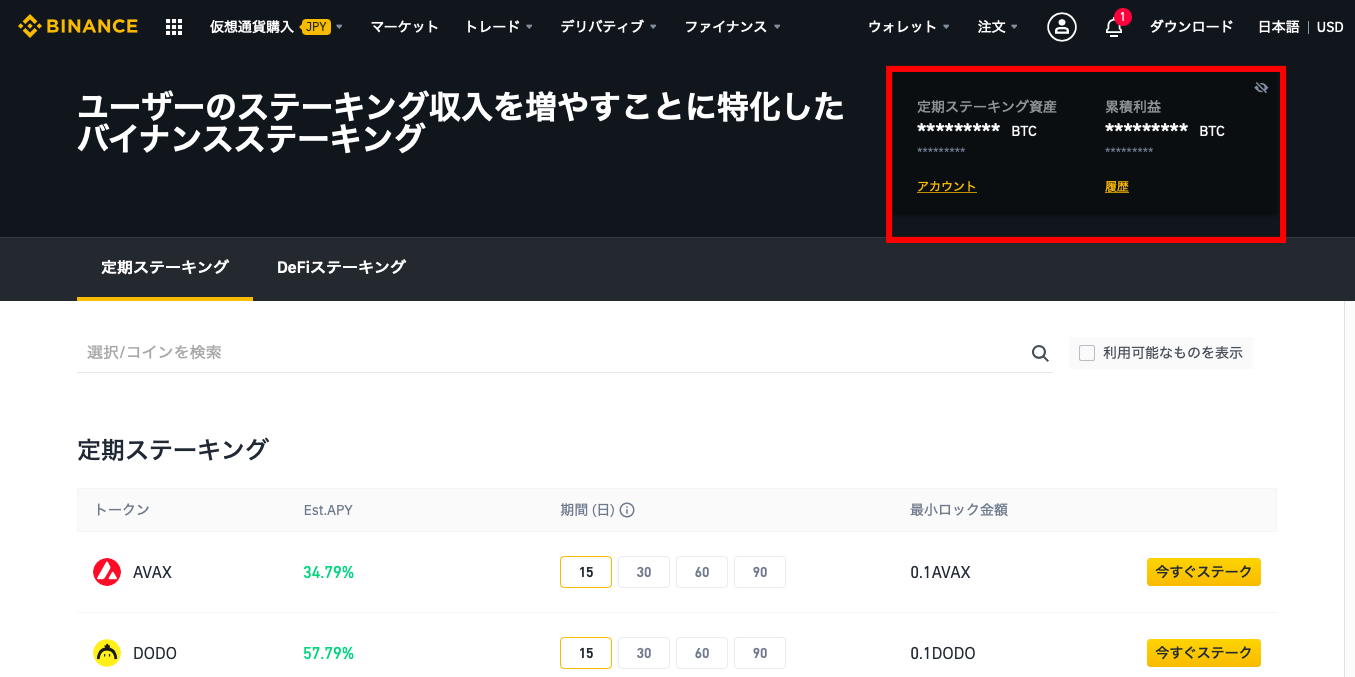This screenshot has width=1355, height=677.
Task: Click the AVAX 34.79% APY value
Action: click(329, 573)
